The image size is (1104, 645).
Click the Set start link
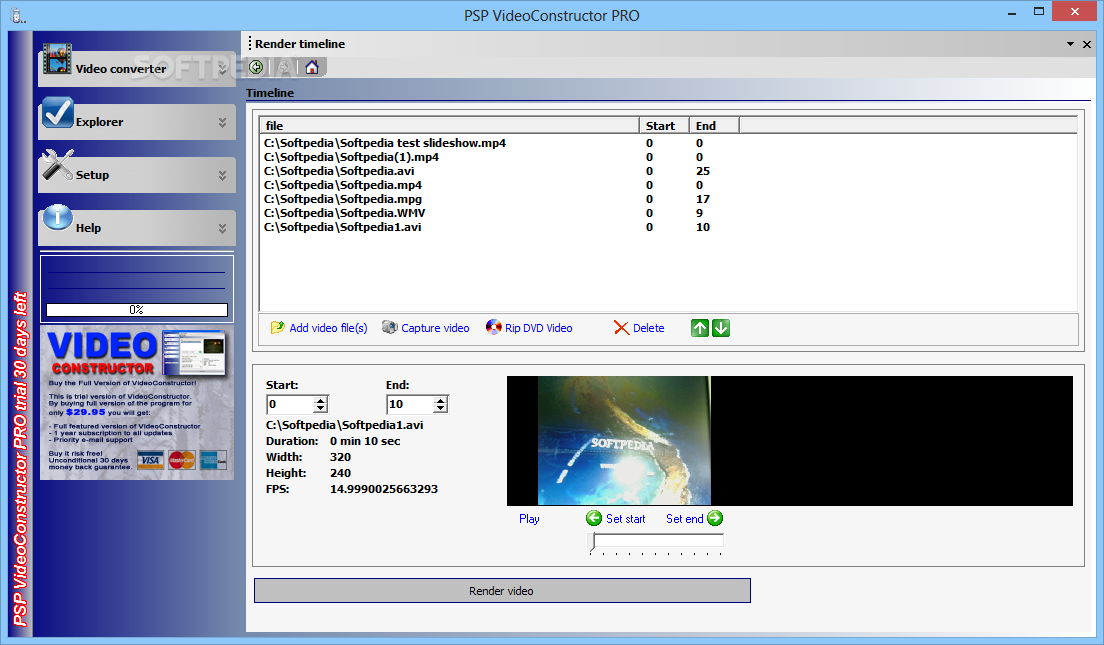625,519
